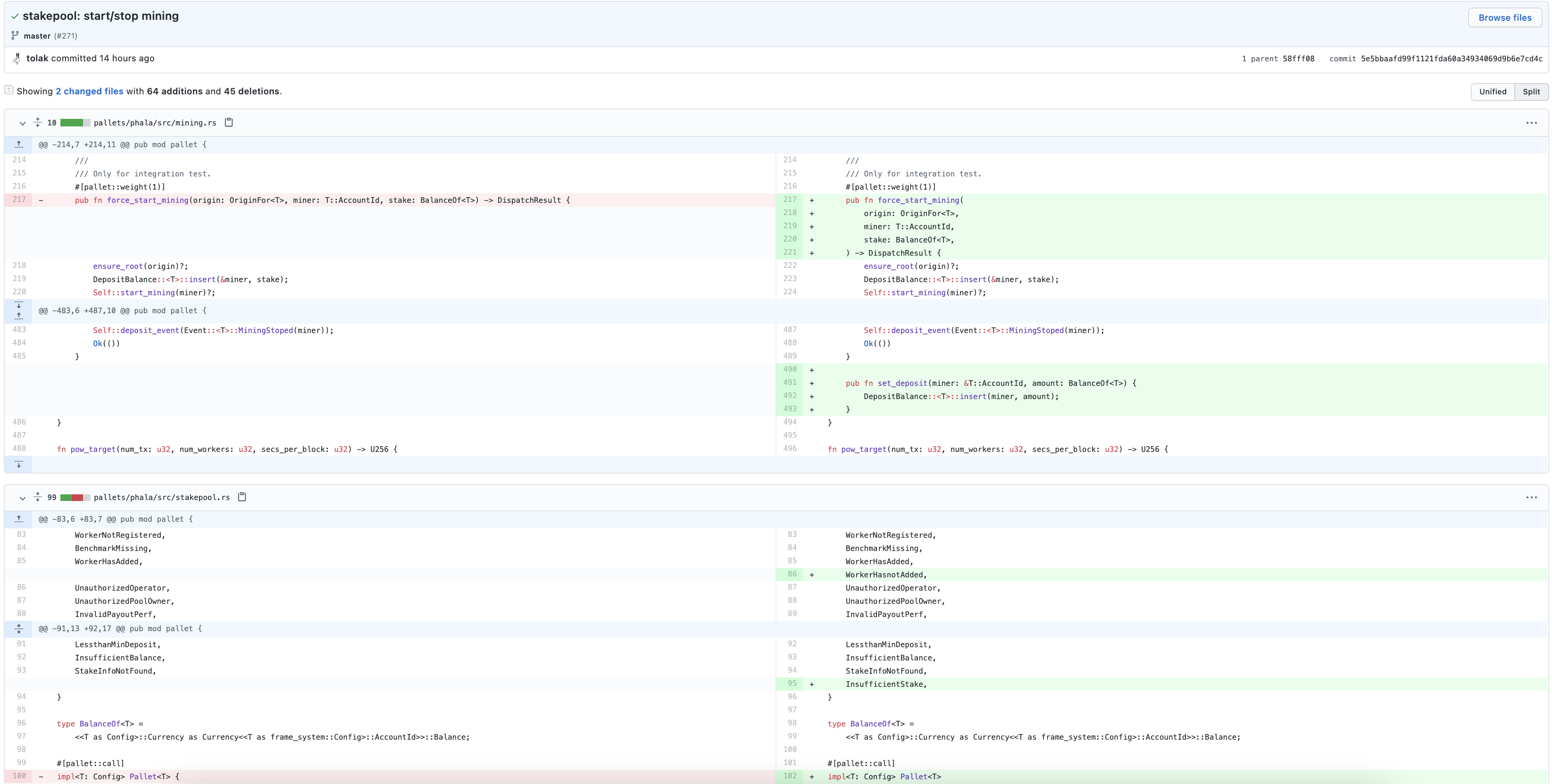Copy mining.rs file path to clipboard
Viewport: 1552px width, 784px height.
pyautogui.click(x=228, y=122)
